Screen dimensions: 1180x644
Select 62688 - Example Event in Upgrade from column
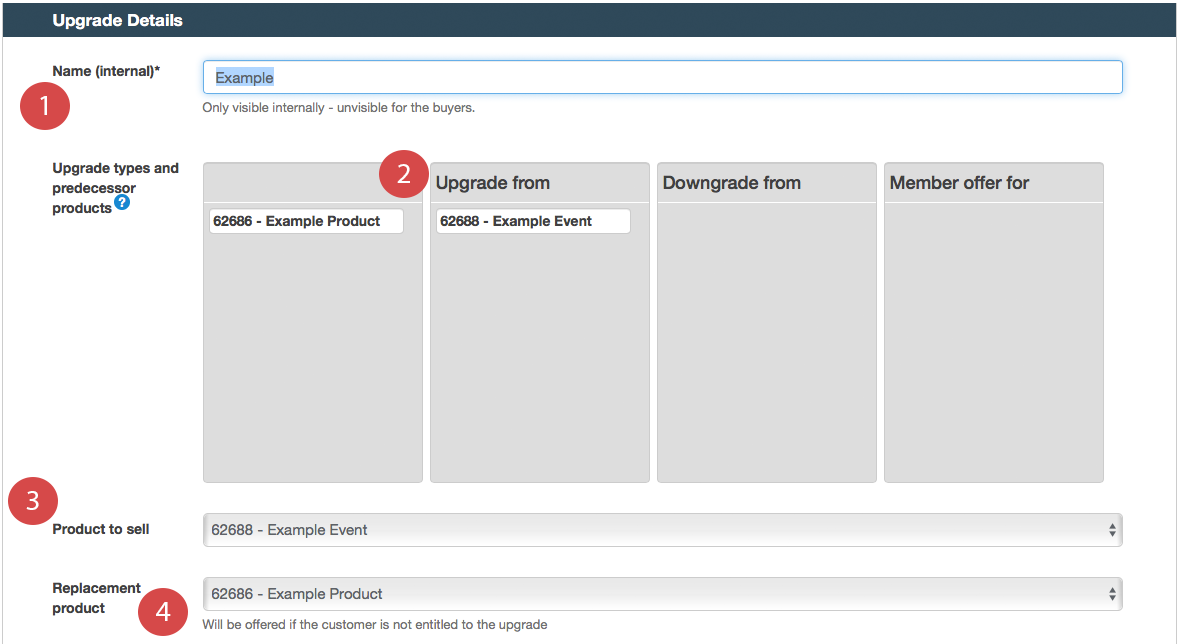(532, 221)
